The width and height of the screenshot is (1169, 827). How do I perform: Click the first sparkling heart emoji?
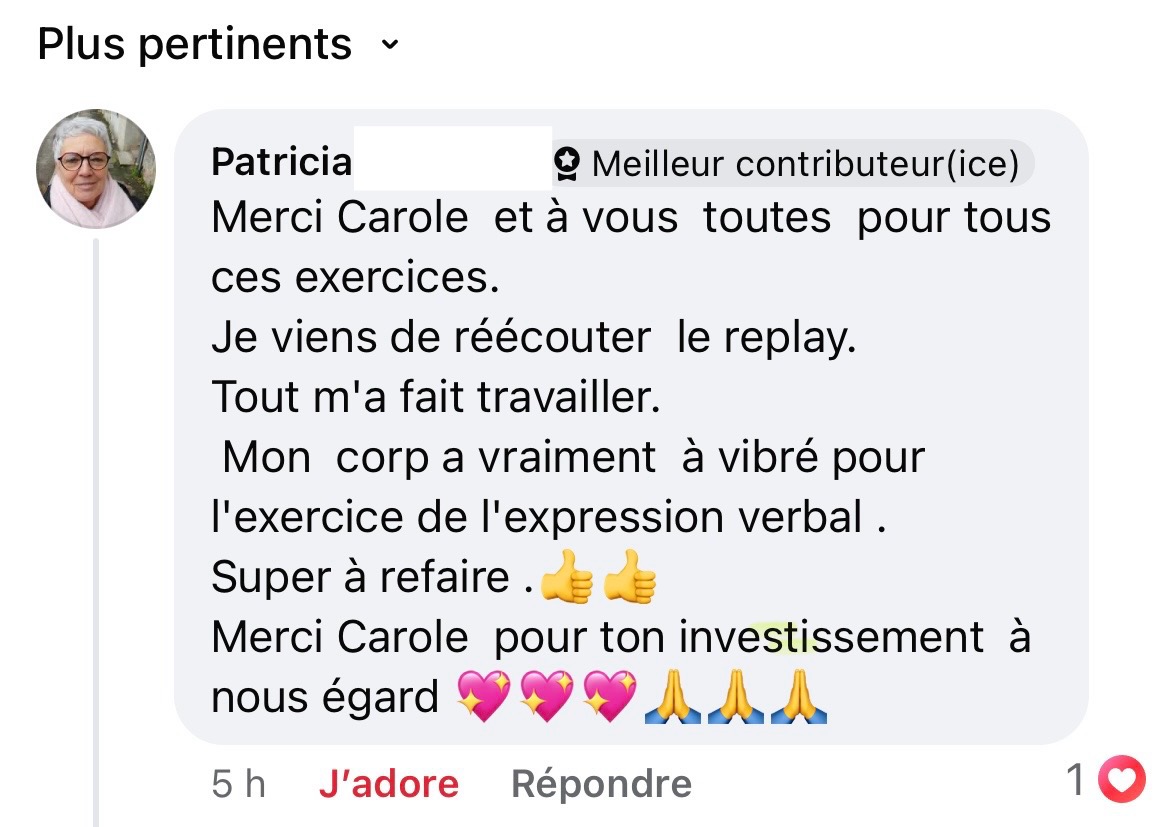coord(483,697)
